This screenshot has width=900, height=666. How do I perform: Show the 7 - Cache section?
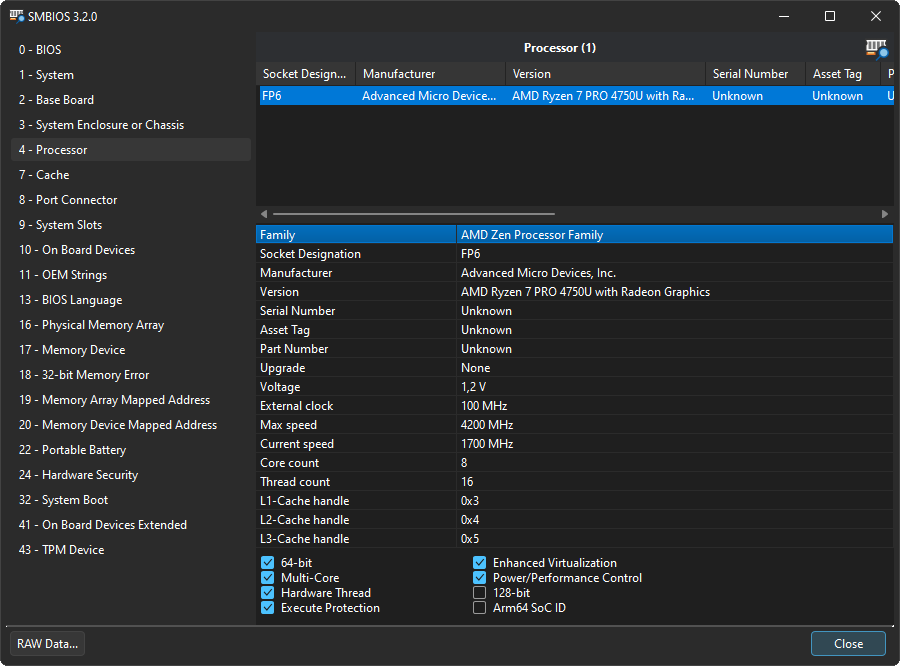point(131,175)
